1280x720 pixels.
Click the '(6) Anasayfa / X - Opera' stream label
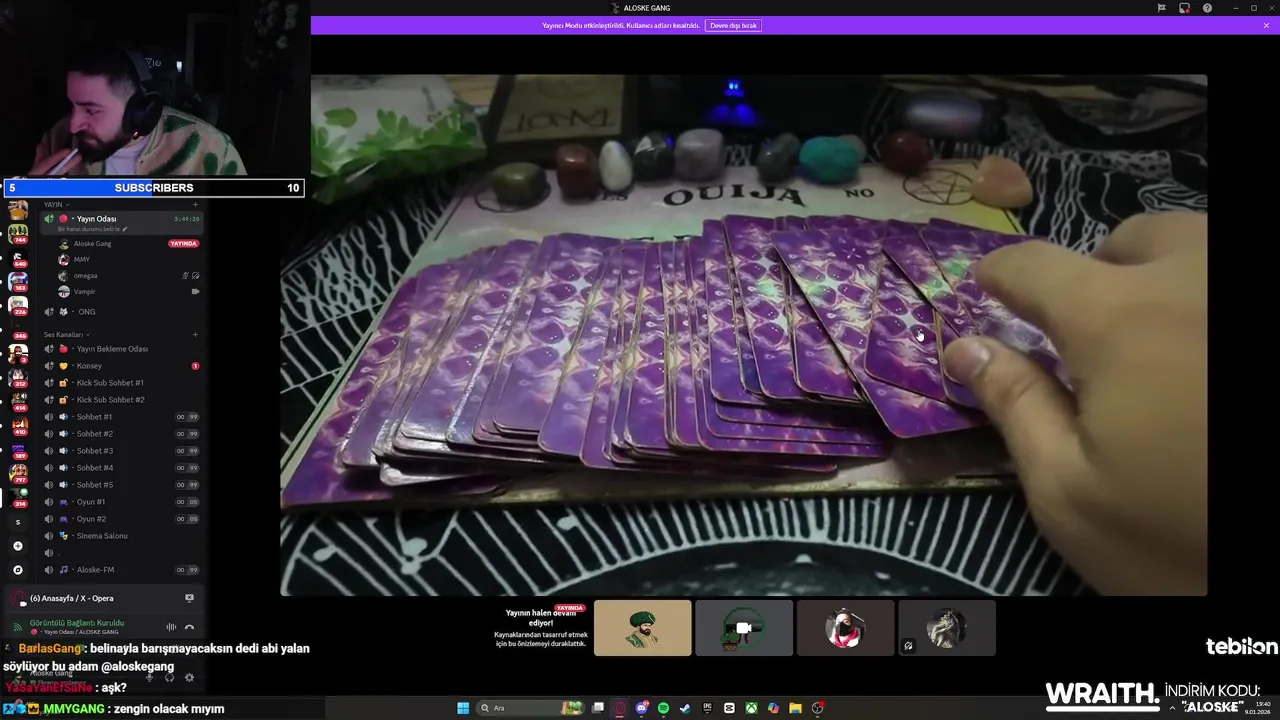(x=72, y=598)
